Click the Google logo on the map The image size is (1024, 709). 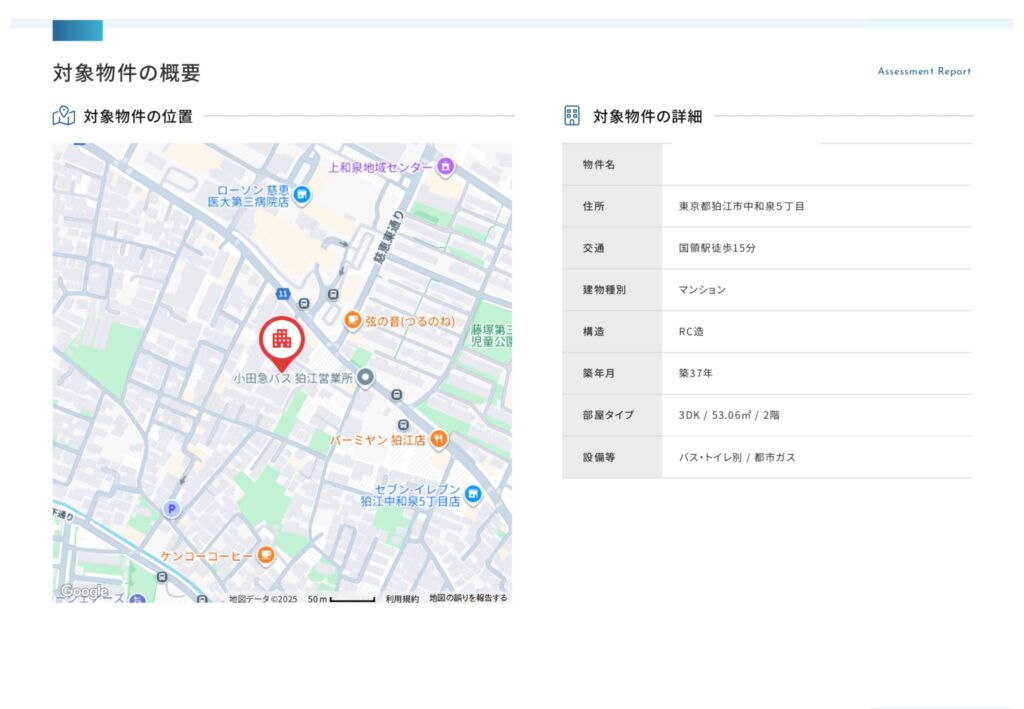click(x=83, y=593)
